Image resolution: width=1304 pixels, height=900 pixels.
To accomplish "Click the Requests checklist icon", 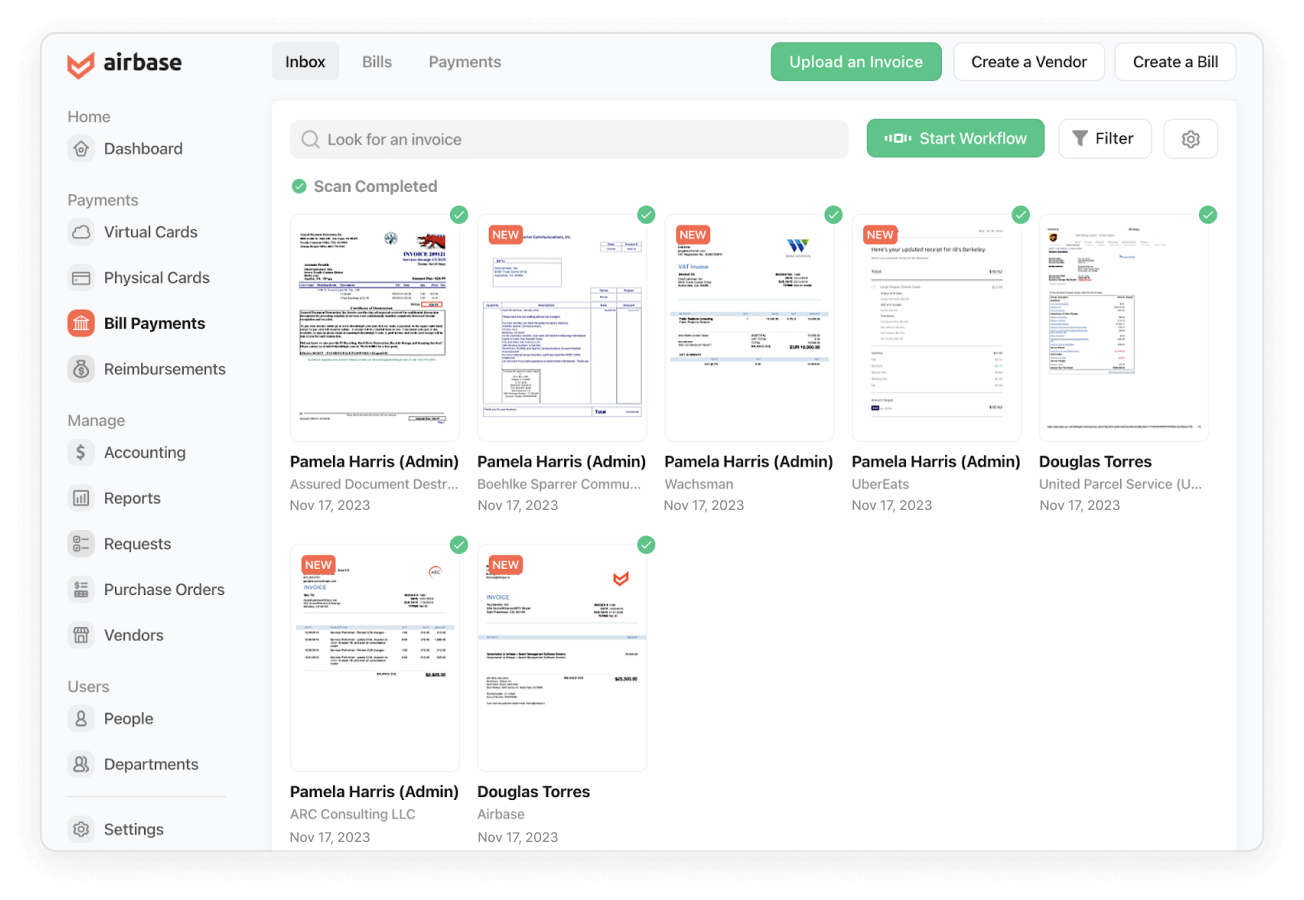I will click(x=81, y=544).
